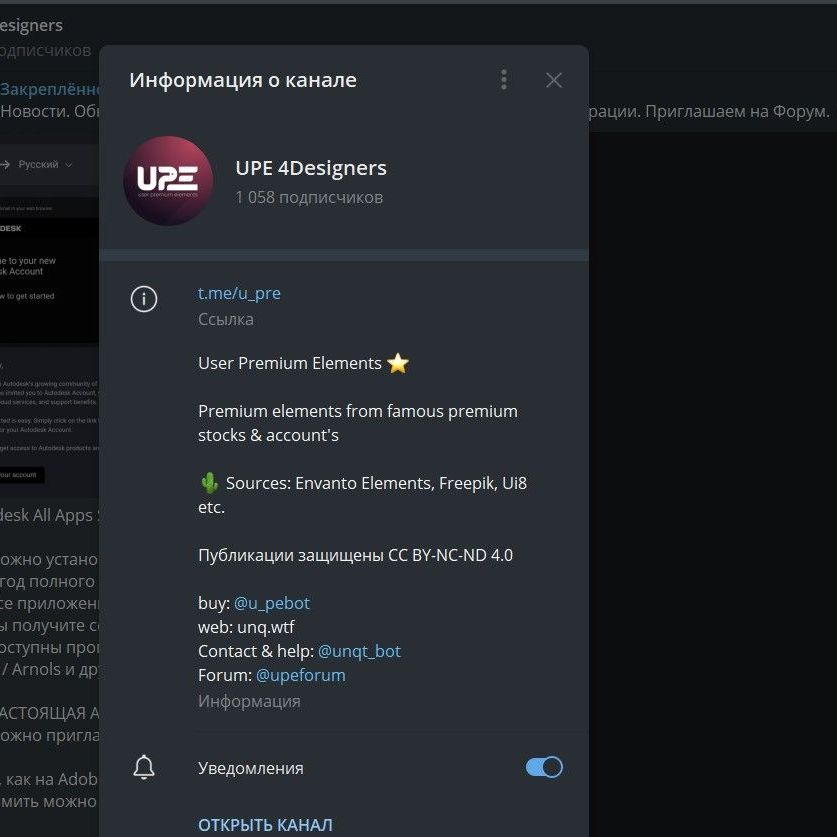Screen dimensions: 837x837
Task: Open the three-dot channel options menu
Action: 503,80
